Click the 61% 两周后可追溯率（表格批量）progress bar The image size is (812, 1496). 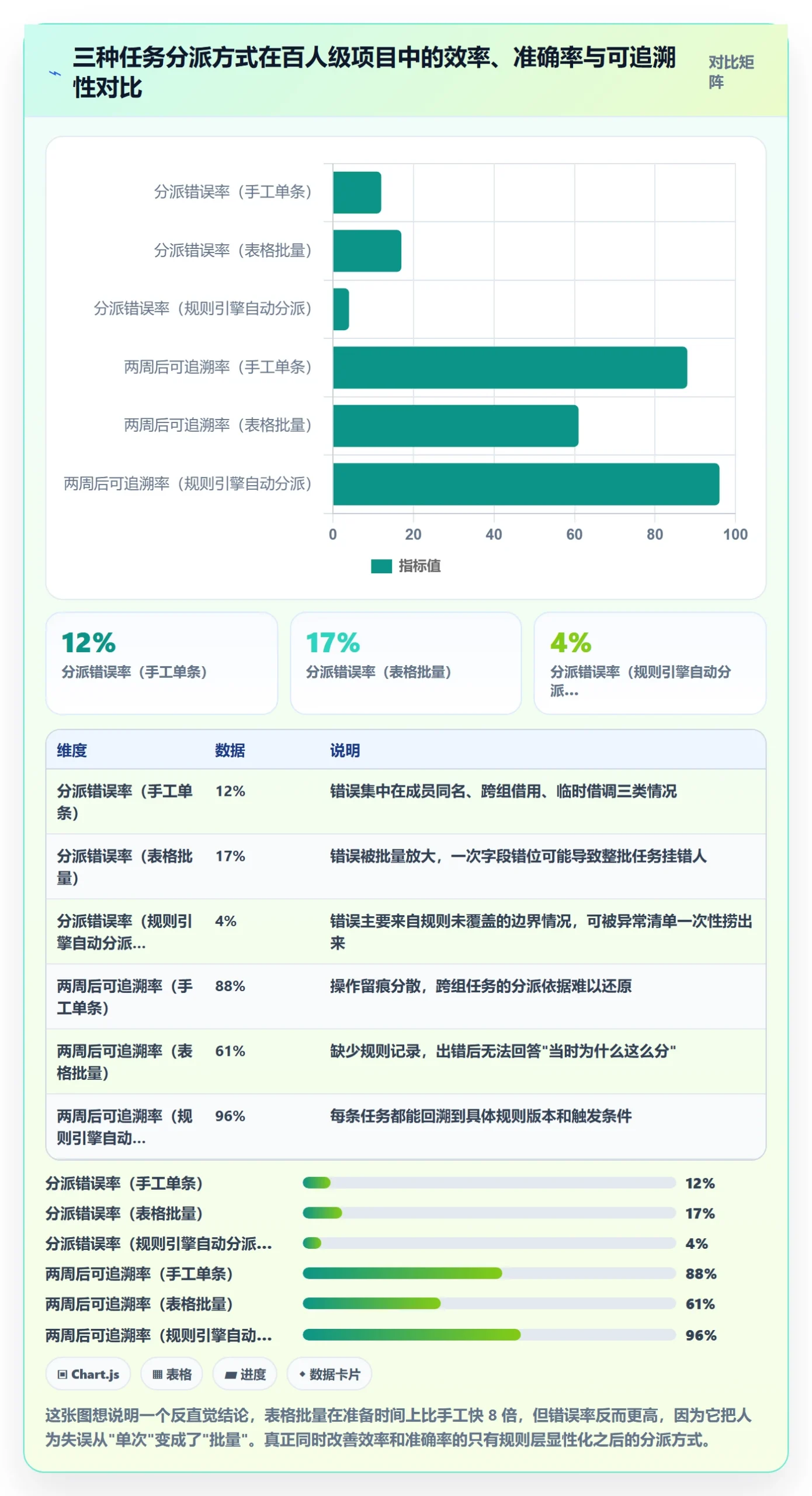point(489,1303)
